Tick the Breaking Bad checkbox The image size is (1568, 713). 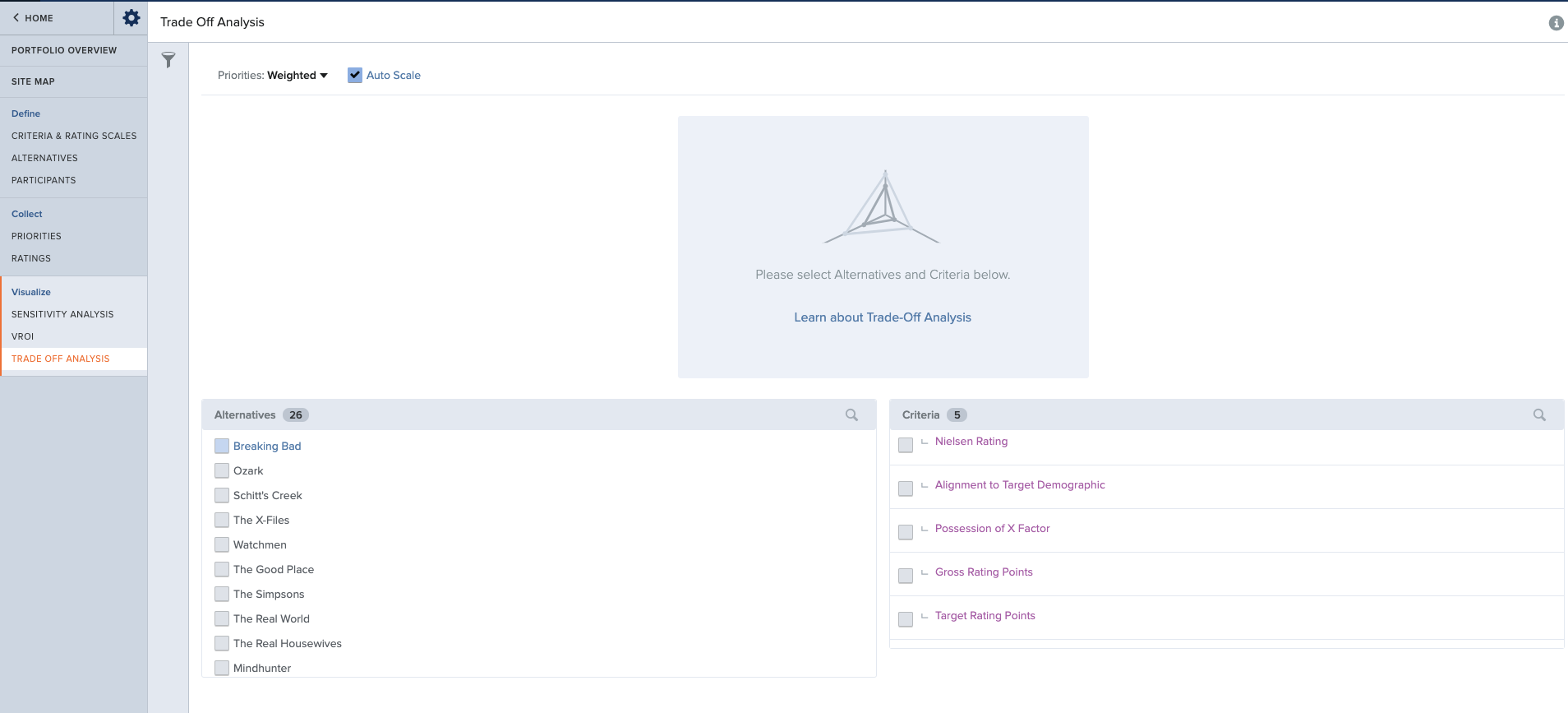[x=222, y=446]
